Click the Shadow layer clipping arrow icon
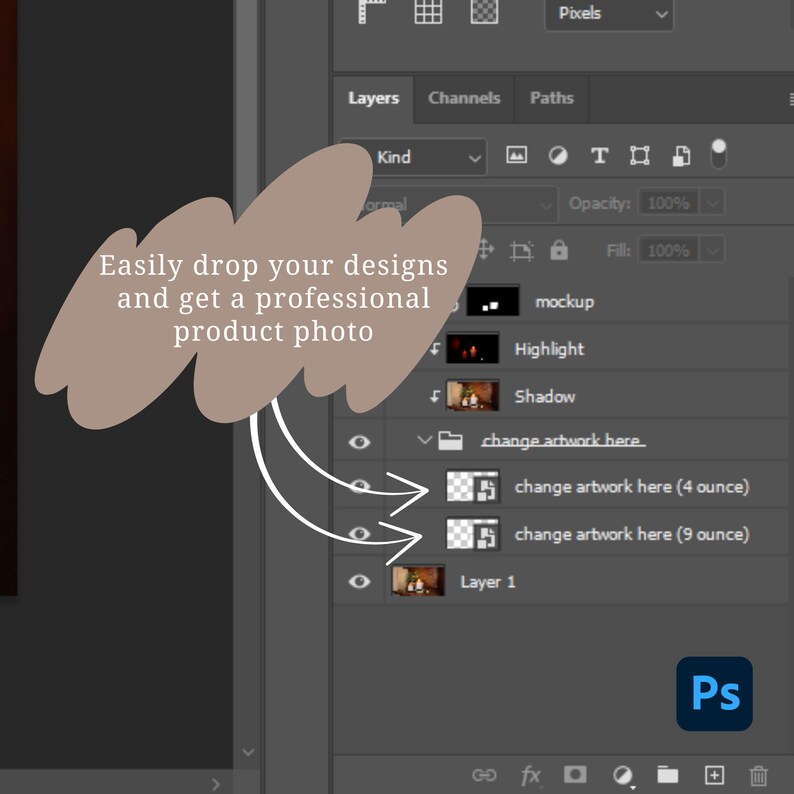This screenshot has height=794, width=794. [x=434, y=396]
